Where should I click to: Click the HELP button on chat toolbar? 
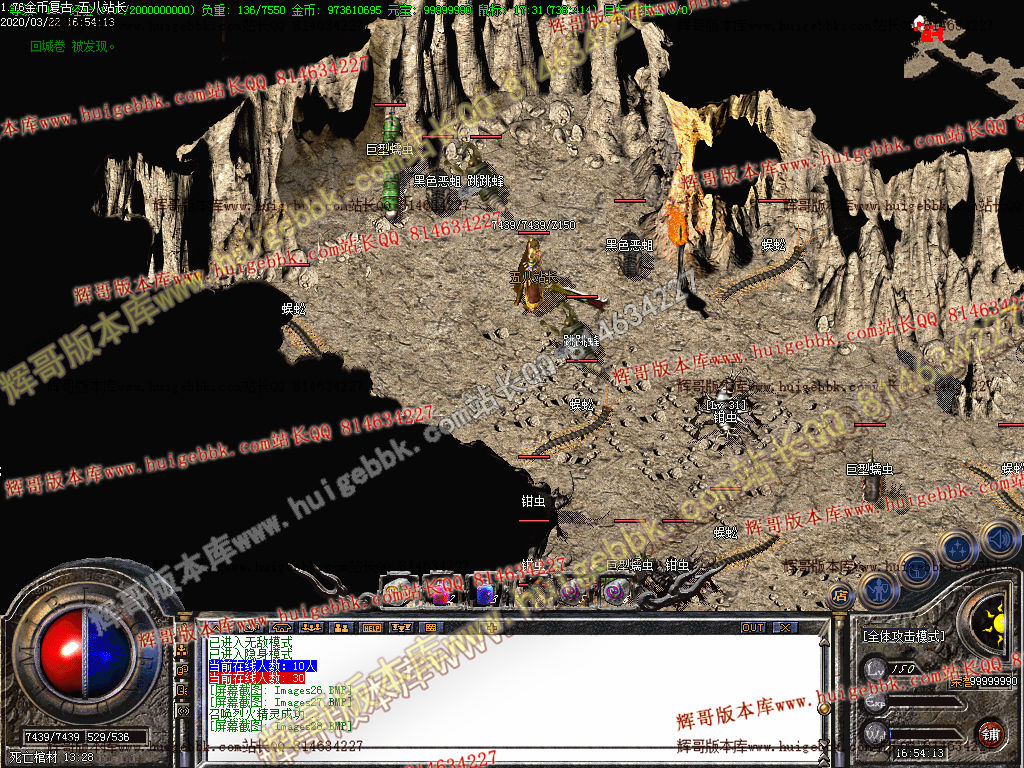point(371,628)
